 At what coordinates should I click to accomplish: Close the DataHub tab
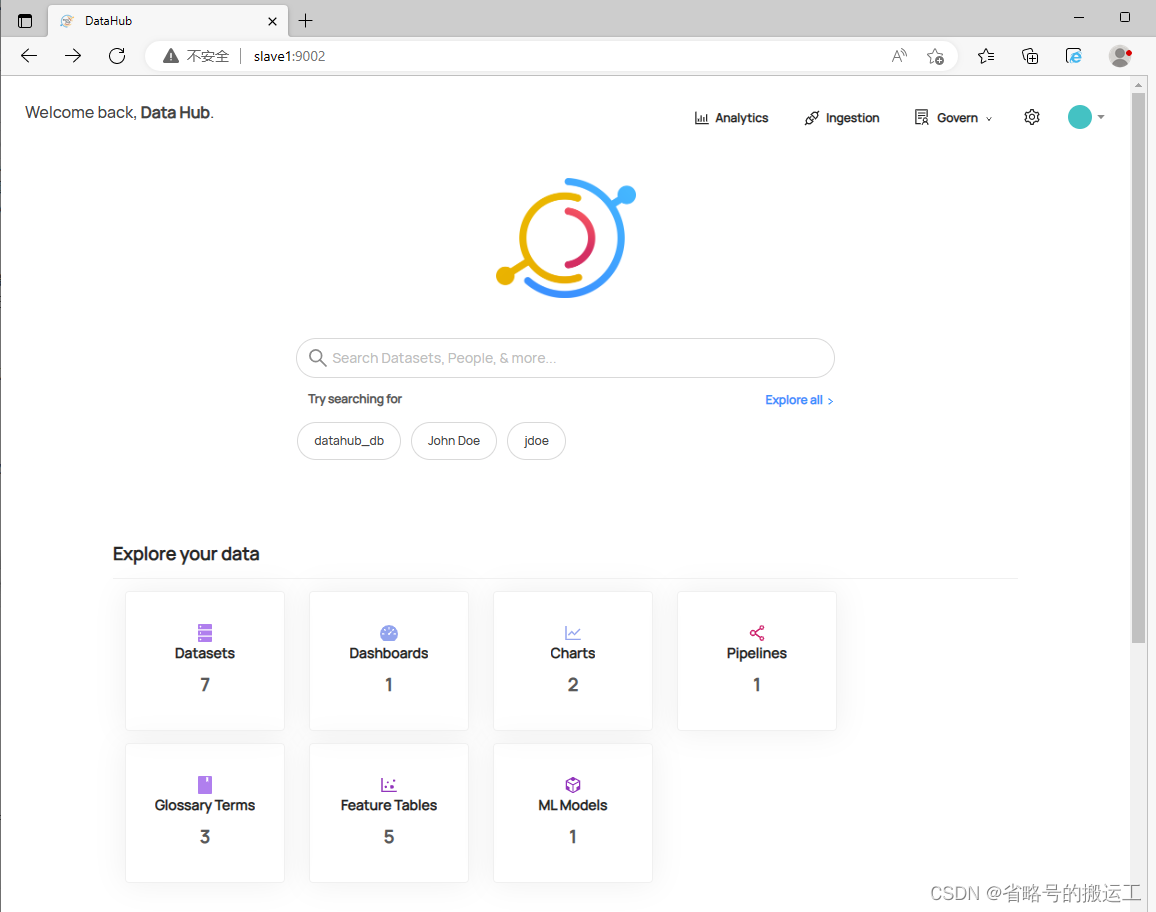272,21
